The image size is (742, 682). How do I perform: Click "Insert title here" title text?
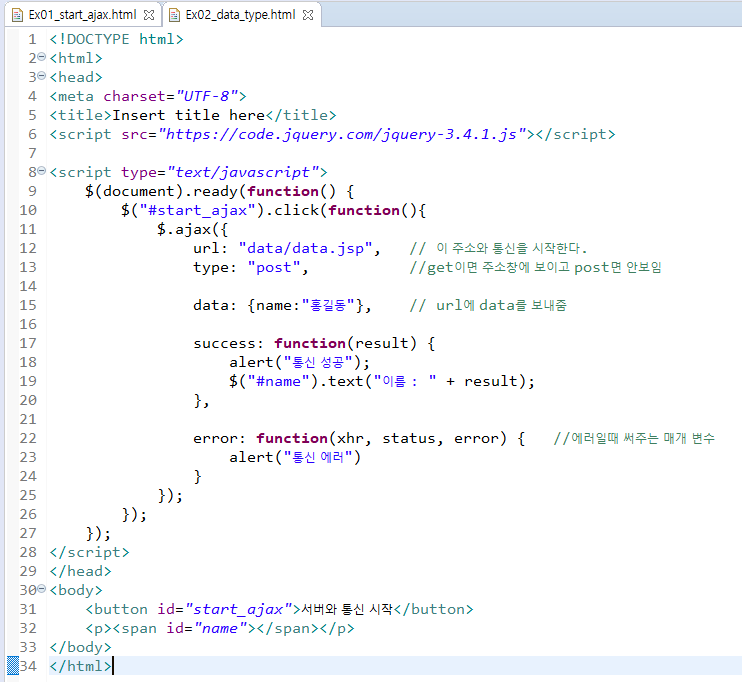(x=189, y=115)
